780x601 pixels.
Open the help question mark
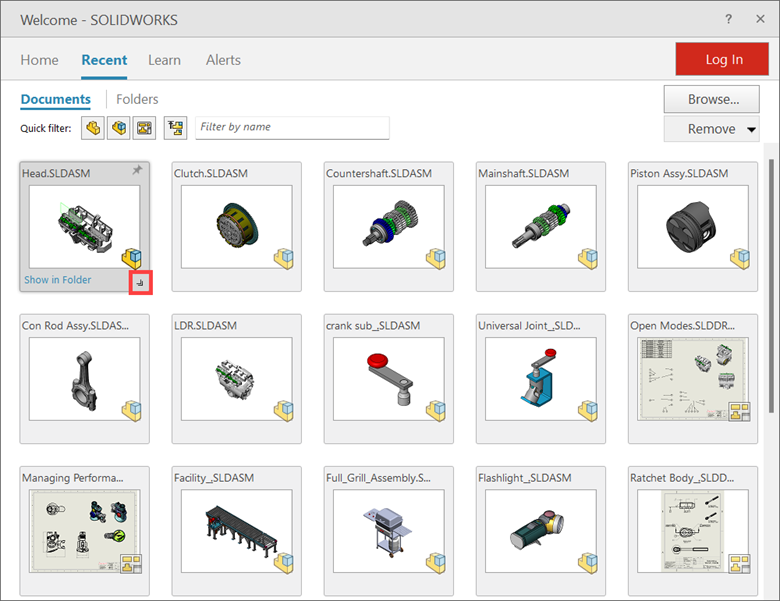point(728,19)
